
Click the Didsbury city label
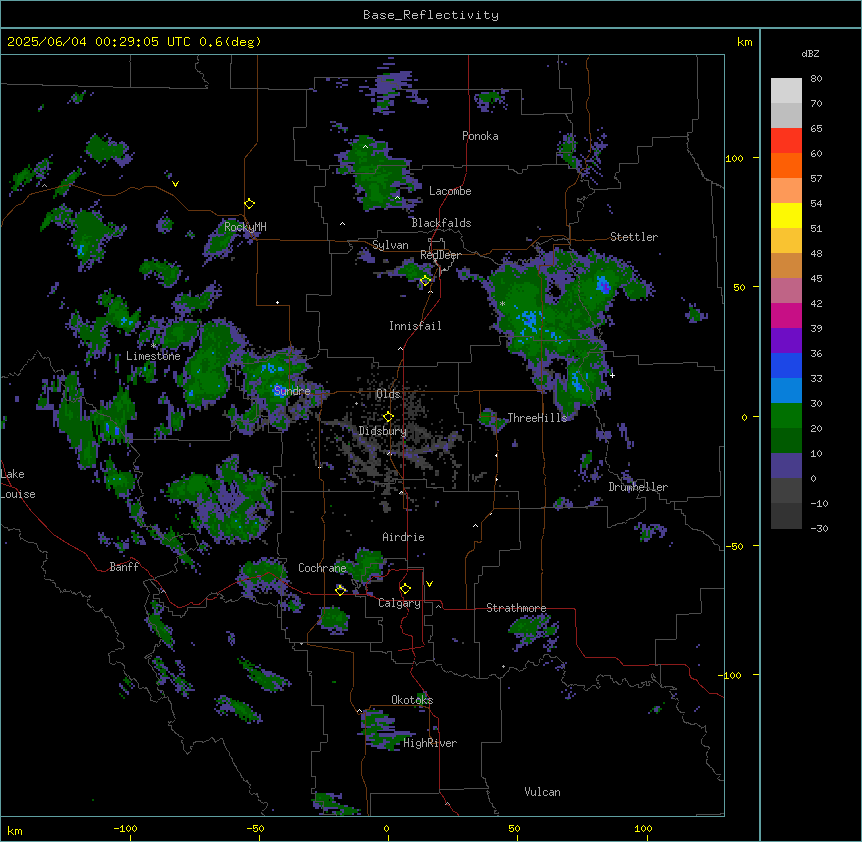[383, 431]
